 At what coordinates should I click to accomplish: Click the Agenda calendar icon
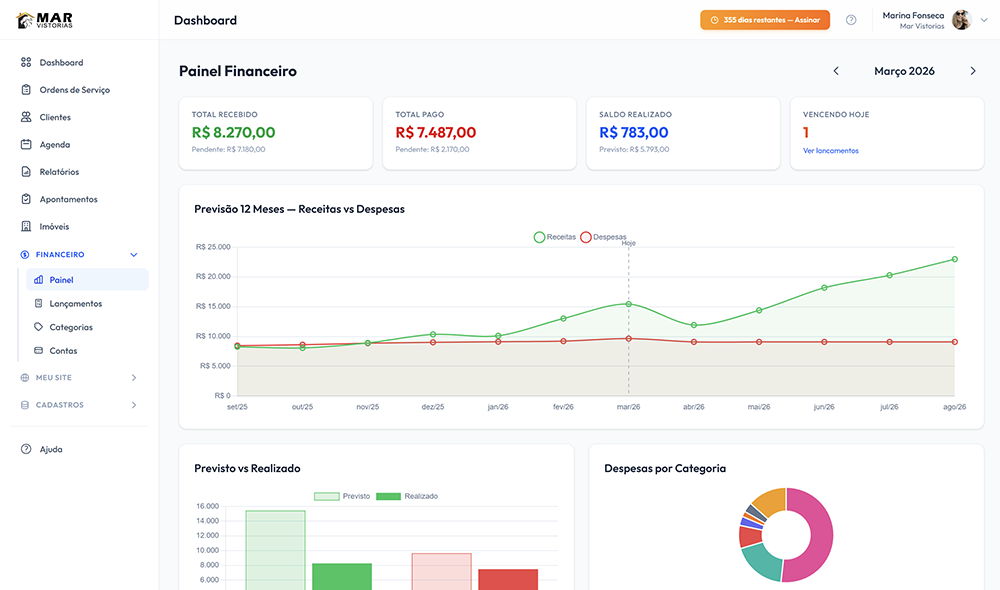(x=26, y=145)
